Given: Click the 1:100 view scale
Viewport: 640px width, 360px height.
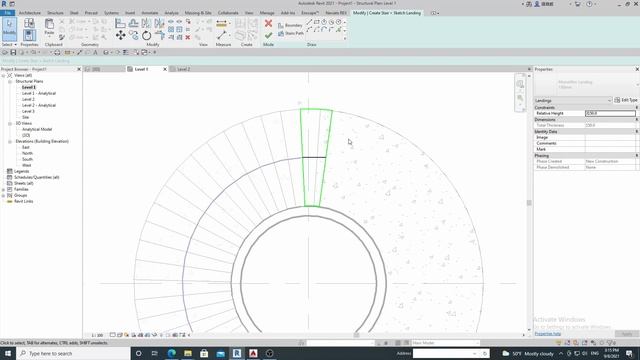Looking at the screenshot, I should 97,335.
